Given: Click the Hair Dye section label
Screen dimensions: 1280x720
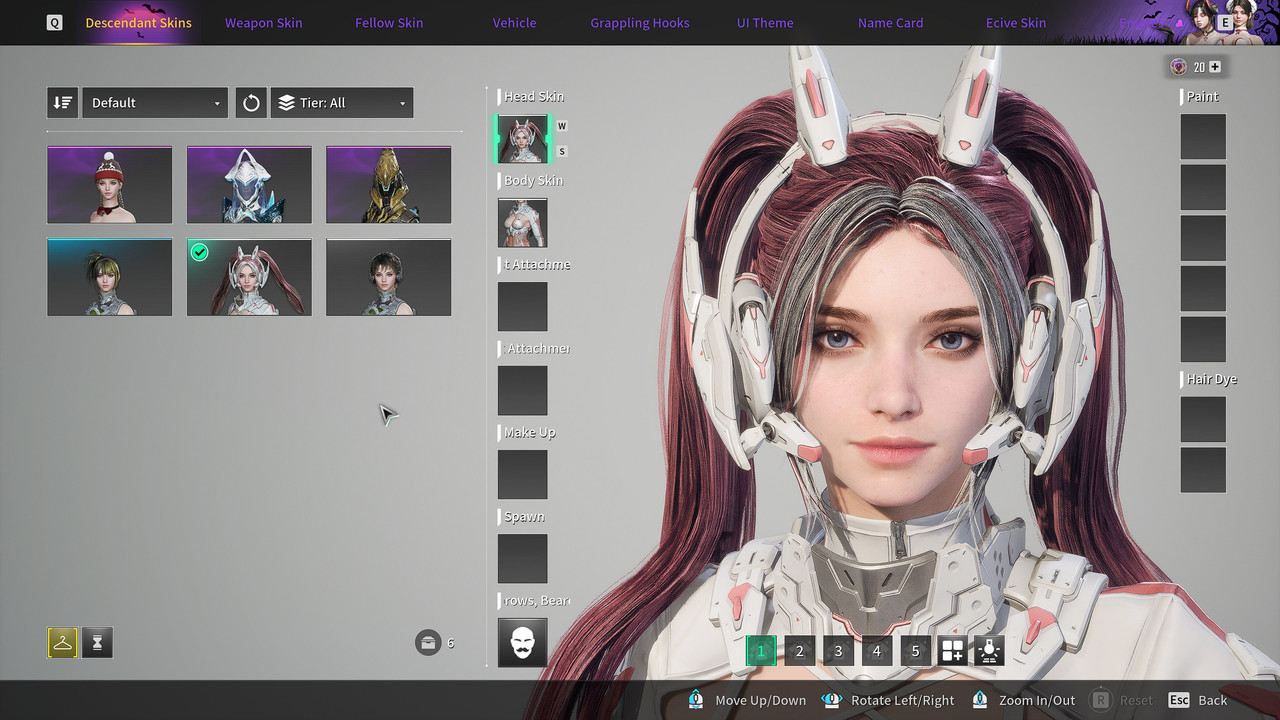Looking at the screenshot, I should (x=1212, y=379).
